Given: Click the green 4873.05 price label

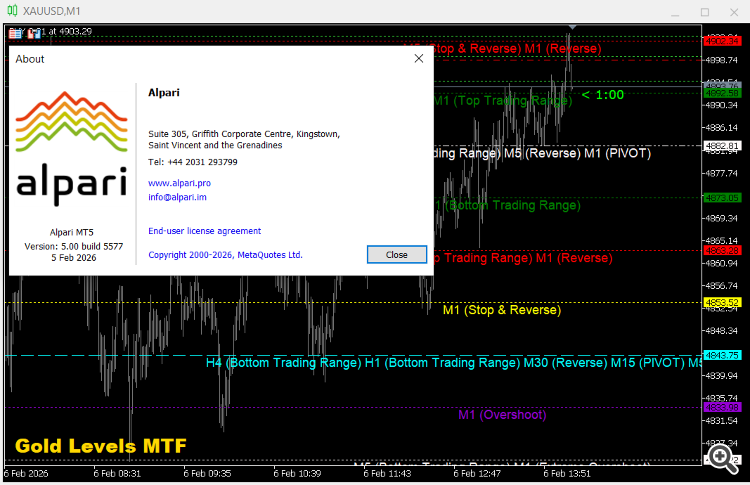Looking at the screenshot, I should 722,198.
